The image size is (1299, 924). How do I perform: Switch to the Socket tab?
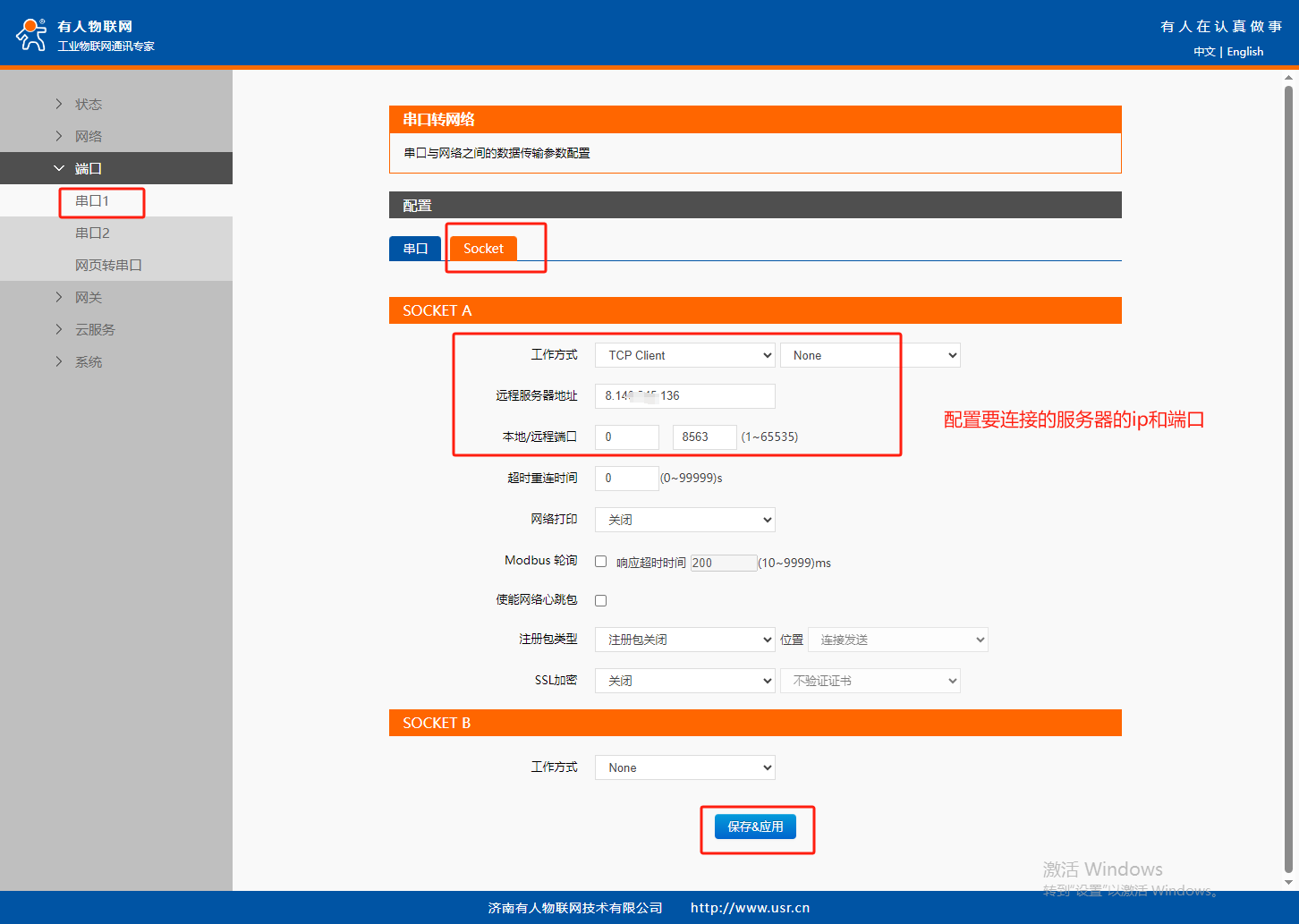point(483,249)
